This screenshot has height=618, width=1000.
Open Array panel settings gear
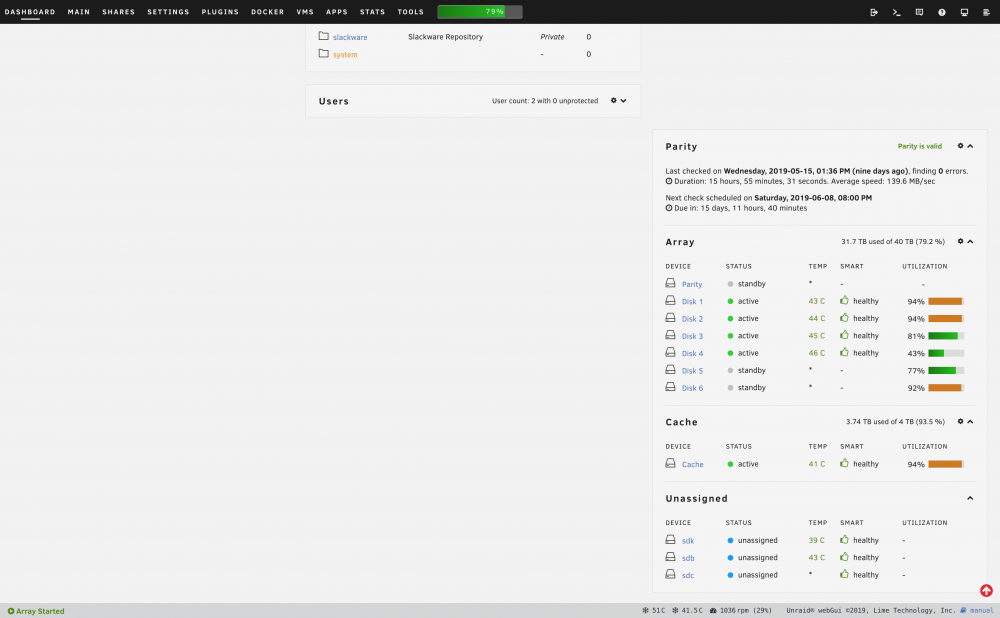point(960,241)
